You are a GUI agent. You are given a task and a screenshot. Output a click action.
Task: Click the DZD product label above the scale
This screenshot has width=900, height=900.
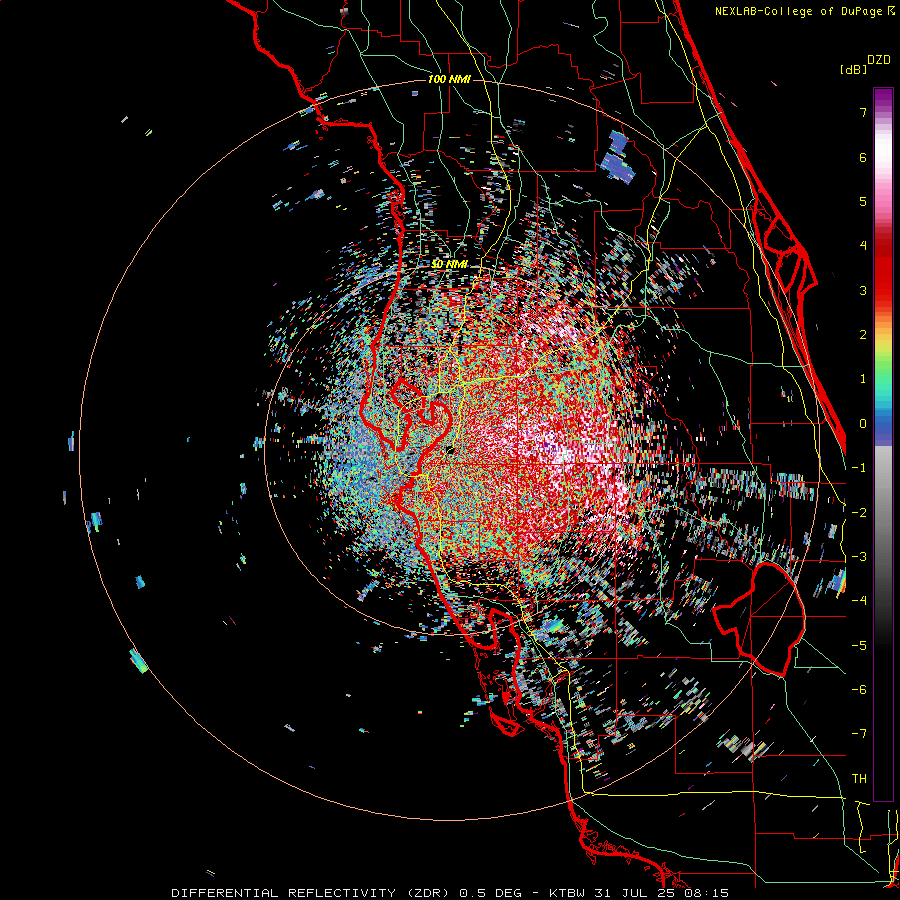tap(879, 60)
